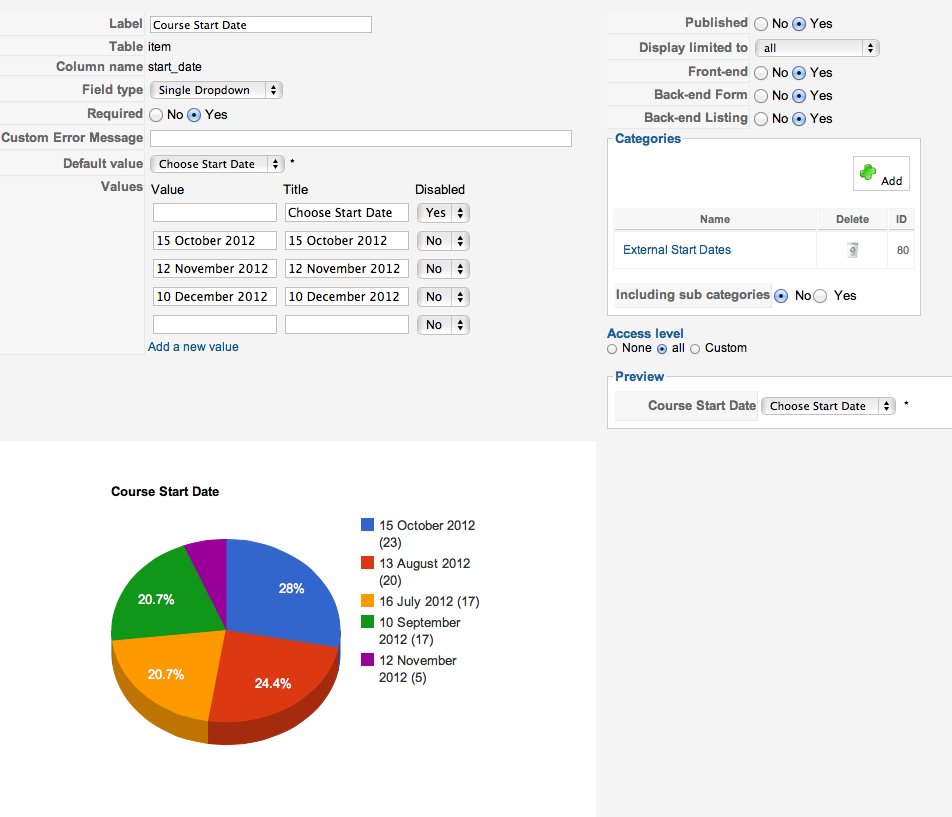Click the empty Value field in last row
The height and width of the screenshot is (817, 952).
click(215, 324)
